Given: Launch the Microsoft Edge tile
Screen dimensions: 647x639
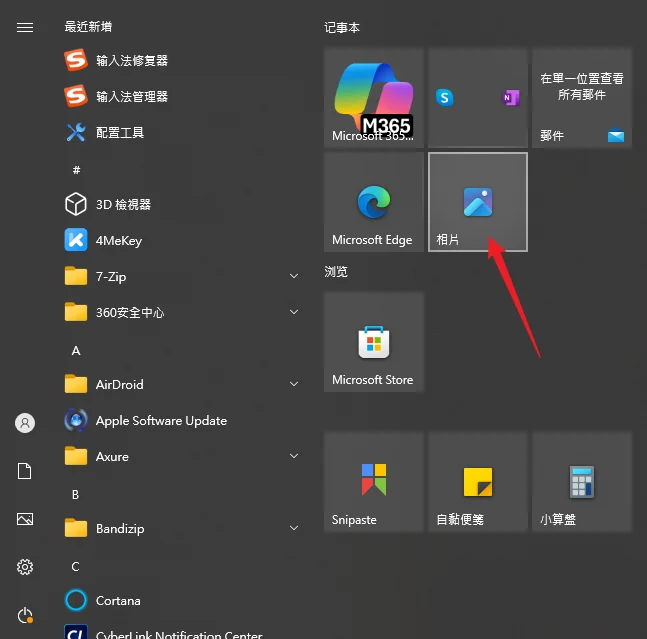Looking at the screenshot, I should point(374,202).
